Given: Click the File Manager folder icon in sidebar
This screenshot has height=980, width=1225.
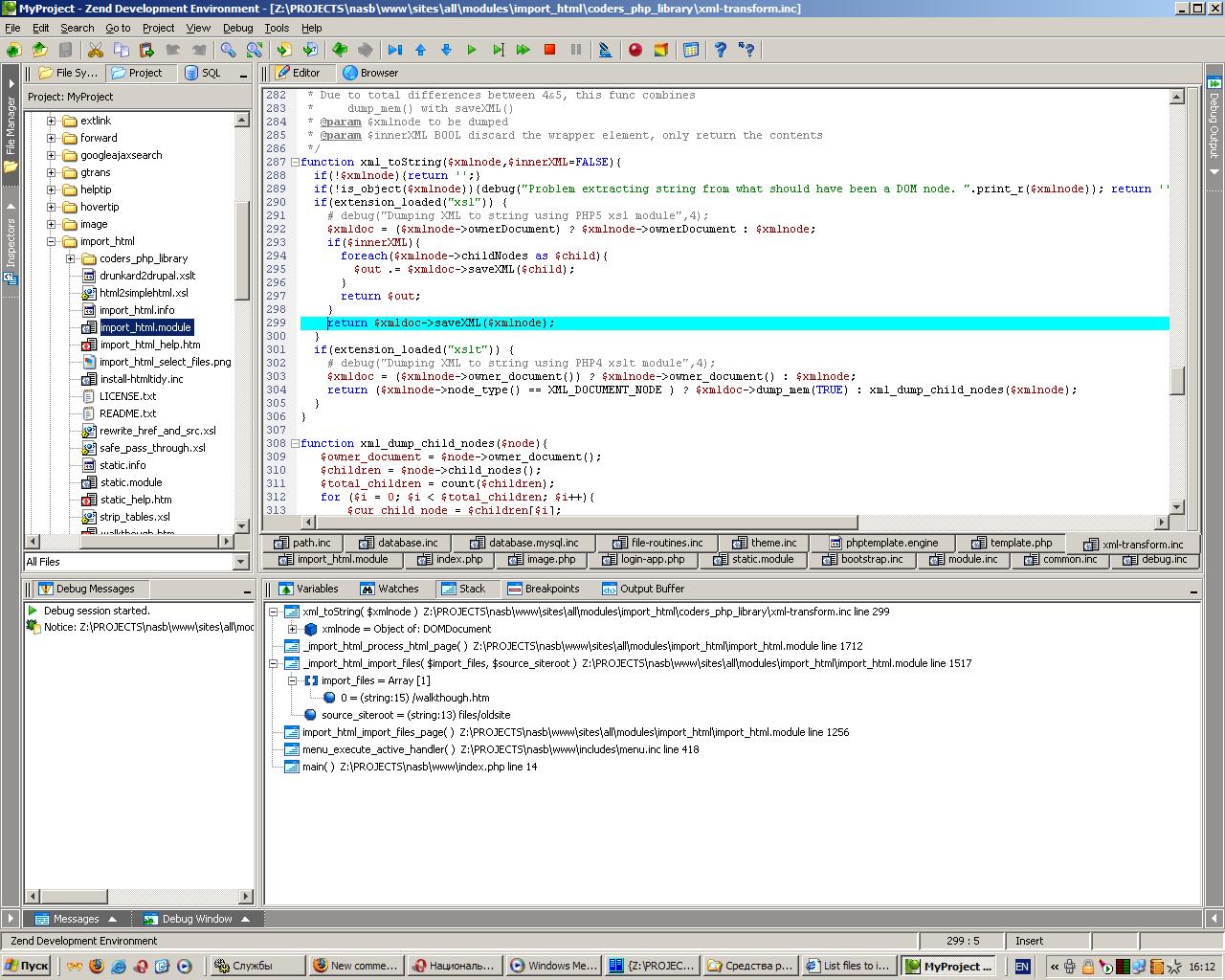Looking at the screenshot, I should tap(11, 167).
